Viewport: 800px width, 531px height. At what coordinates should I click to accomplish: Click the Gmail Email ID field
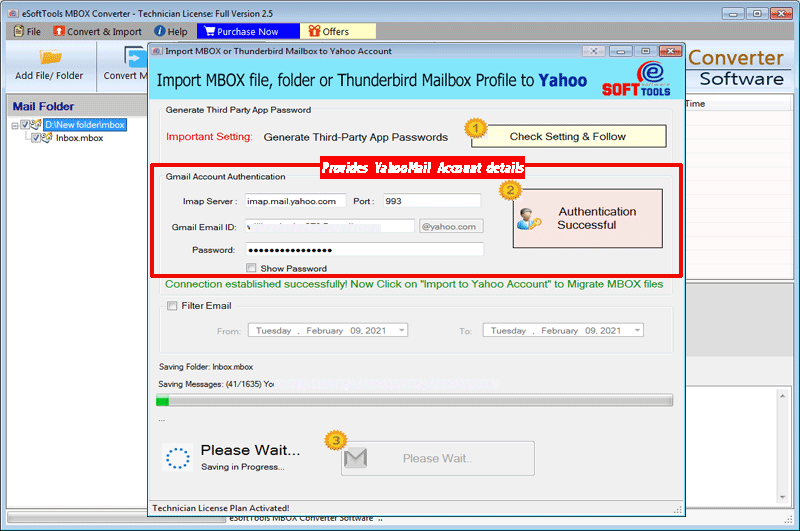[330, 226]
